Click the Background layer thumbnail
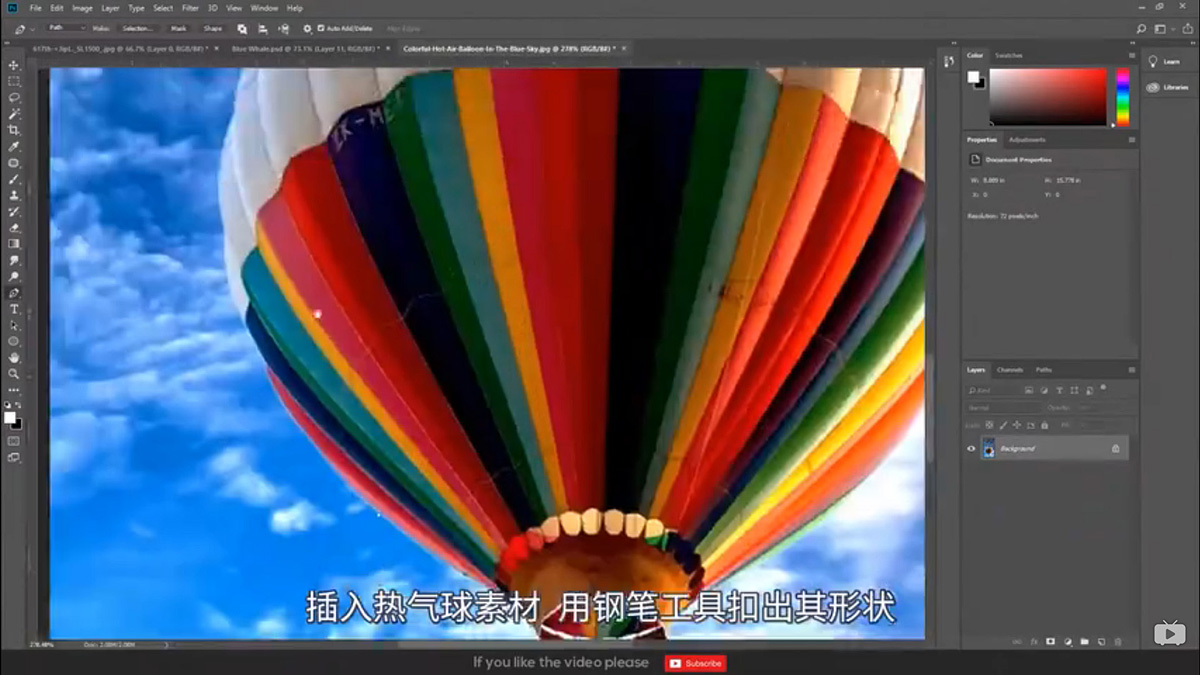Image resolution: width=1200 pixels, height=675 pixels. (989, 447)
